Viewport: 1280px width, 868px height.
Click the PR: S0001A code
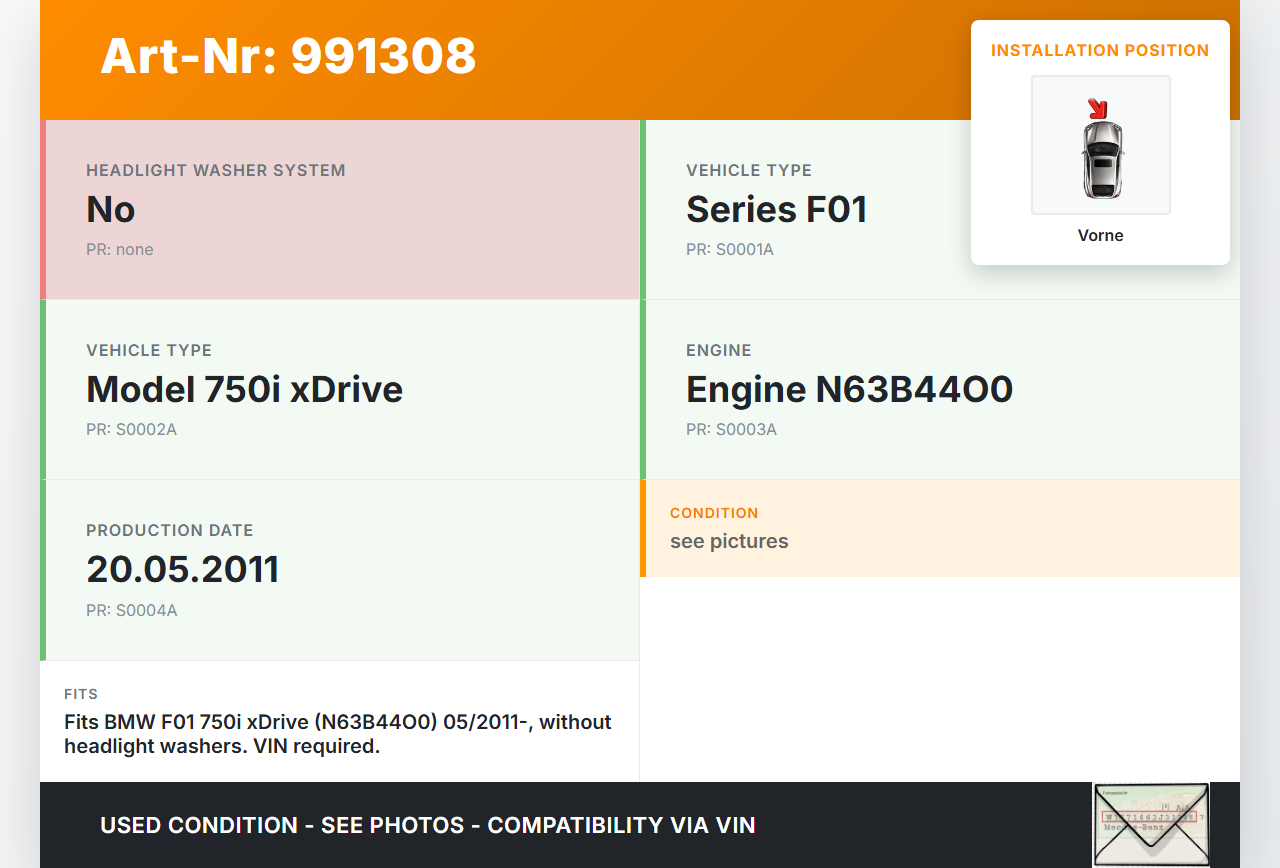[x=730, y=249]
